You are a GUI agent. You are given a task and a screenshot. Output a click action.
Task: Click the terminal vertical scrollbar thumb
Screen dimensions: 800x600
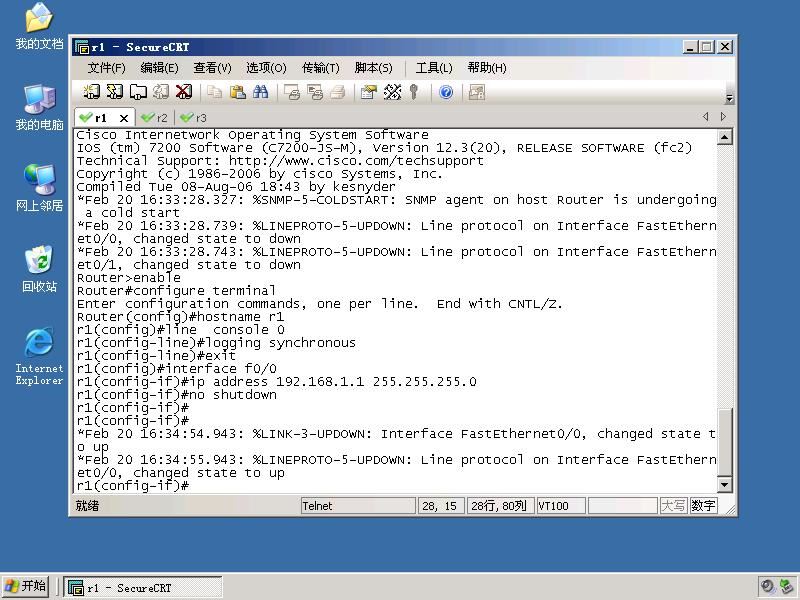(x=724, y=442)
